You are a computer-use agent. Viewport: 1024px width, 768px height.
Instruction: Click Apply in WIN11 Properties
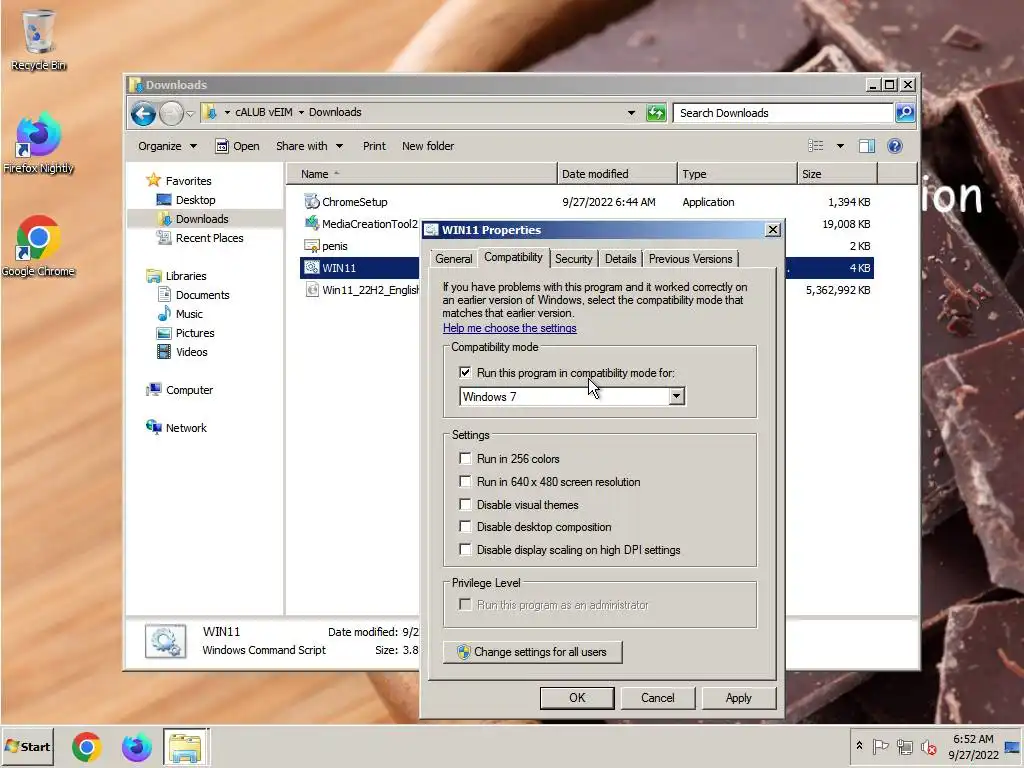[x=739, y=697]
